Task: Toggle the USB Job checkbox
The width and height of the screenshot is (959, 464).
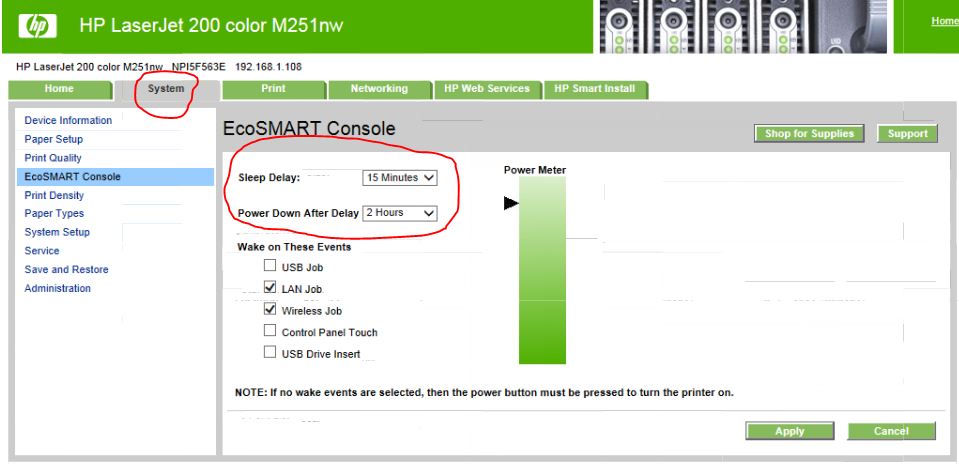Action: tap(270, 265)
